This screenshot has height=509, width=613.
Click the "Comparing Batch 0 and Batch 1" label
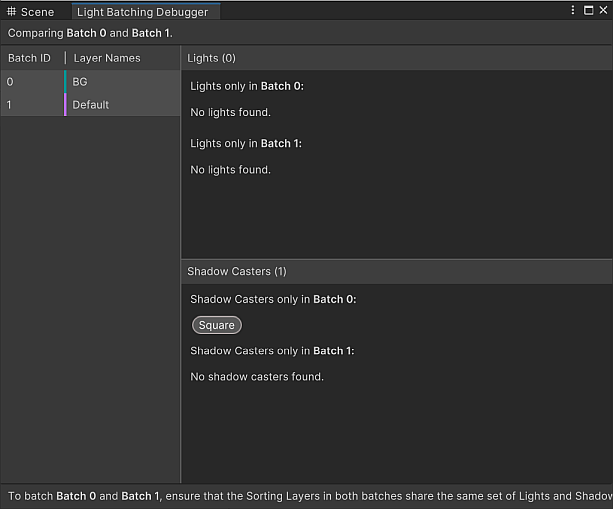point(90,33)
